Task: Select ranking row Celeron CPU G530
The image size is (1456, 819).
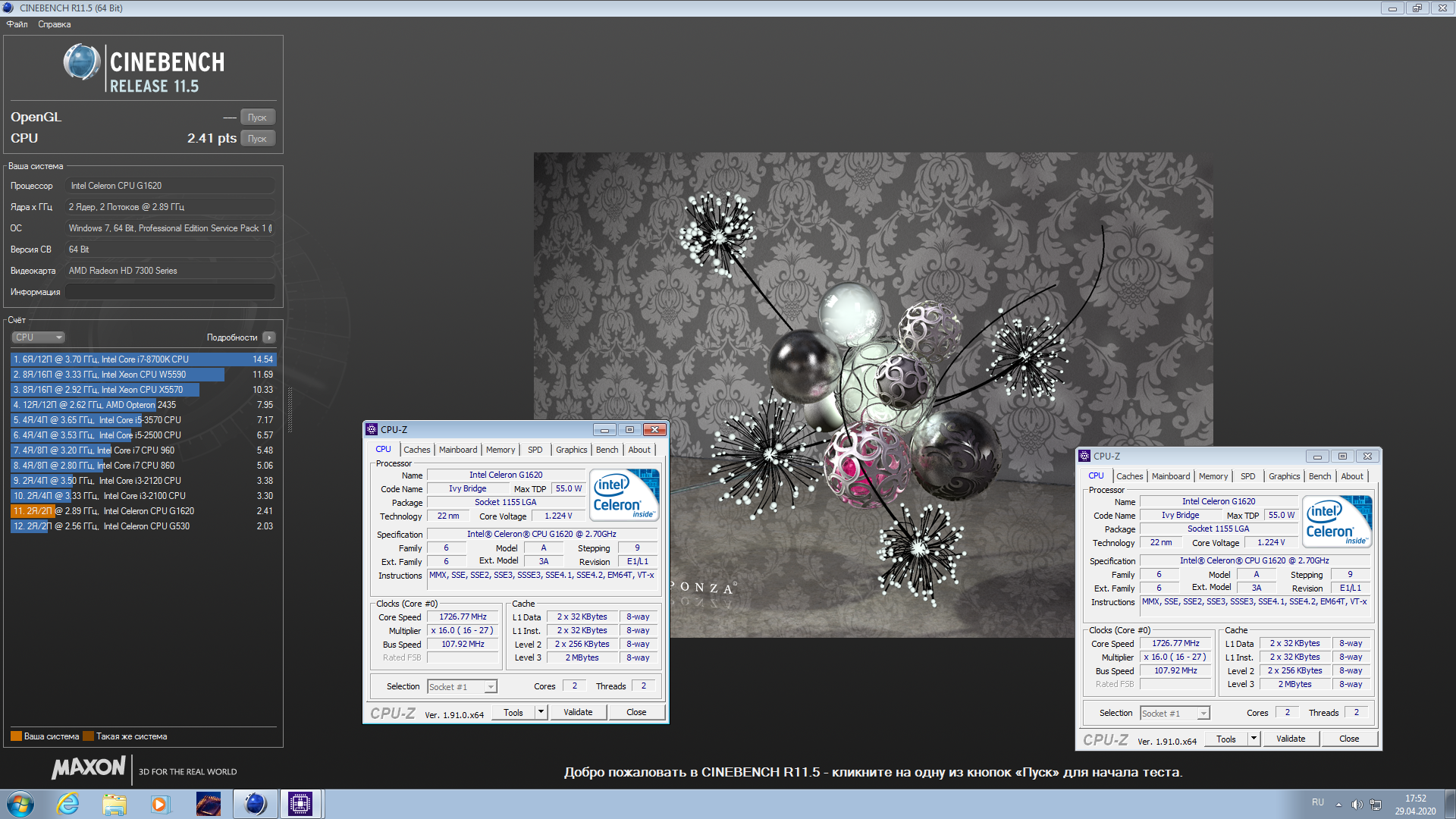Action: pyautogui.click(x=143, y=526)
